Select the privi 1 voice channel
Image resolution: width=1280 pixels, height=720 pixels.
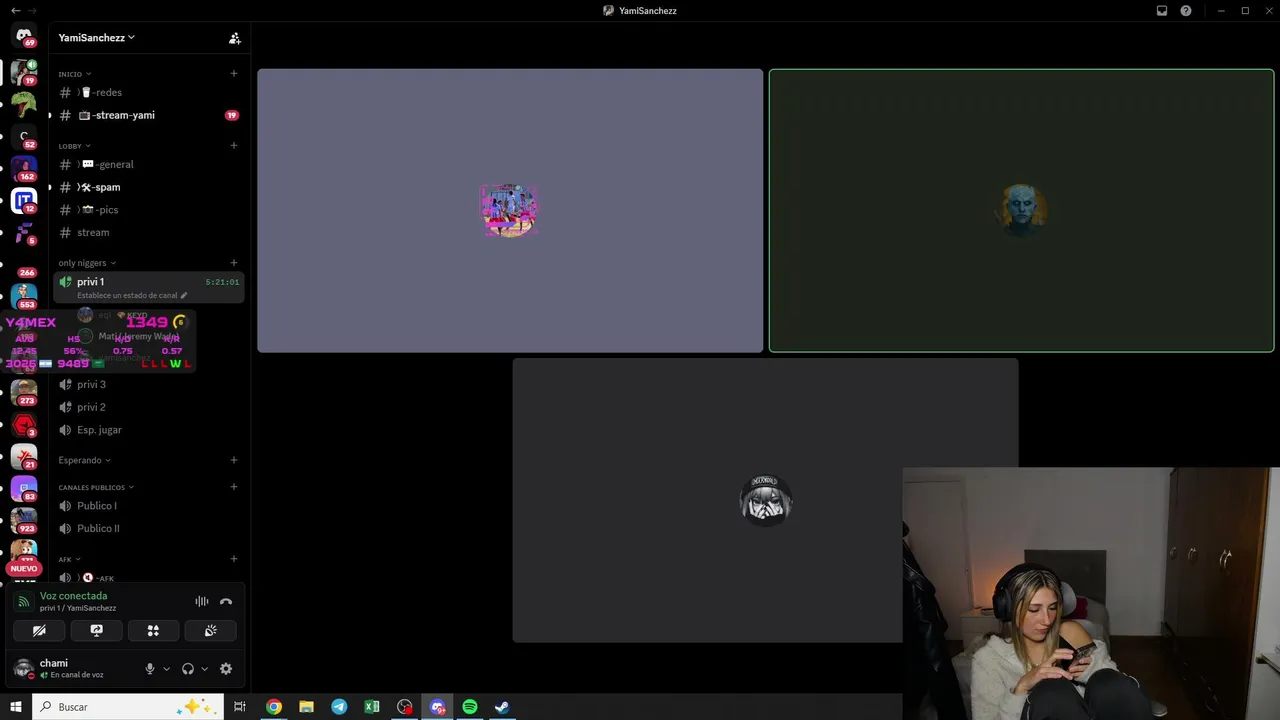point(148,287)
